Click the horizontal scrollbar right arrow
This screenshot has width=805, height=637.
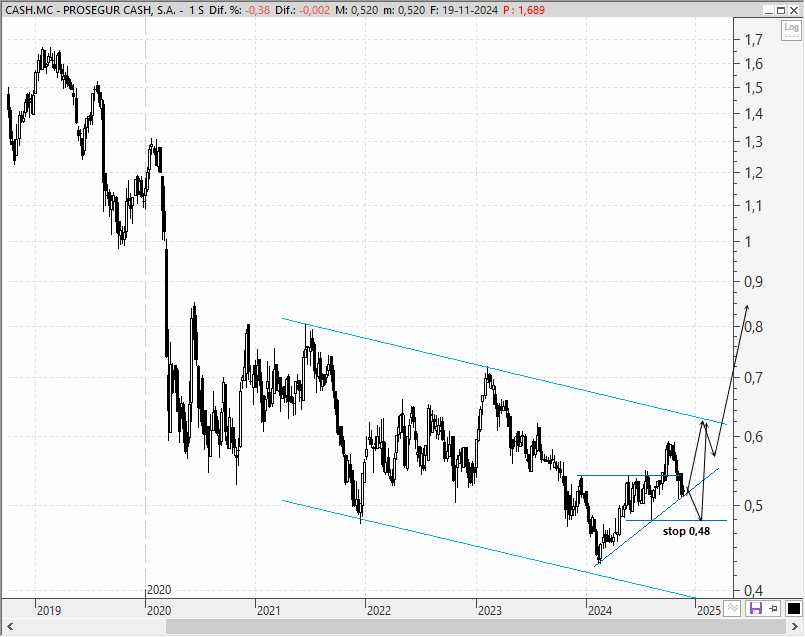pyautogui.click(x=794, y=627)
